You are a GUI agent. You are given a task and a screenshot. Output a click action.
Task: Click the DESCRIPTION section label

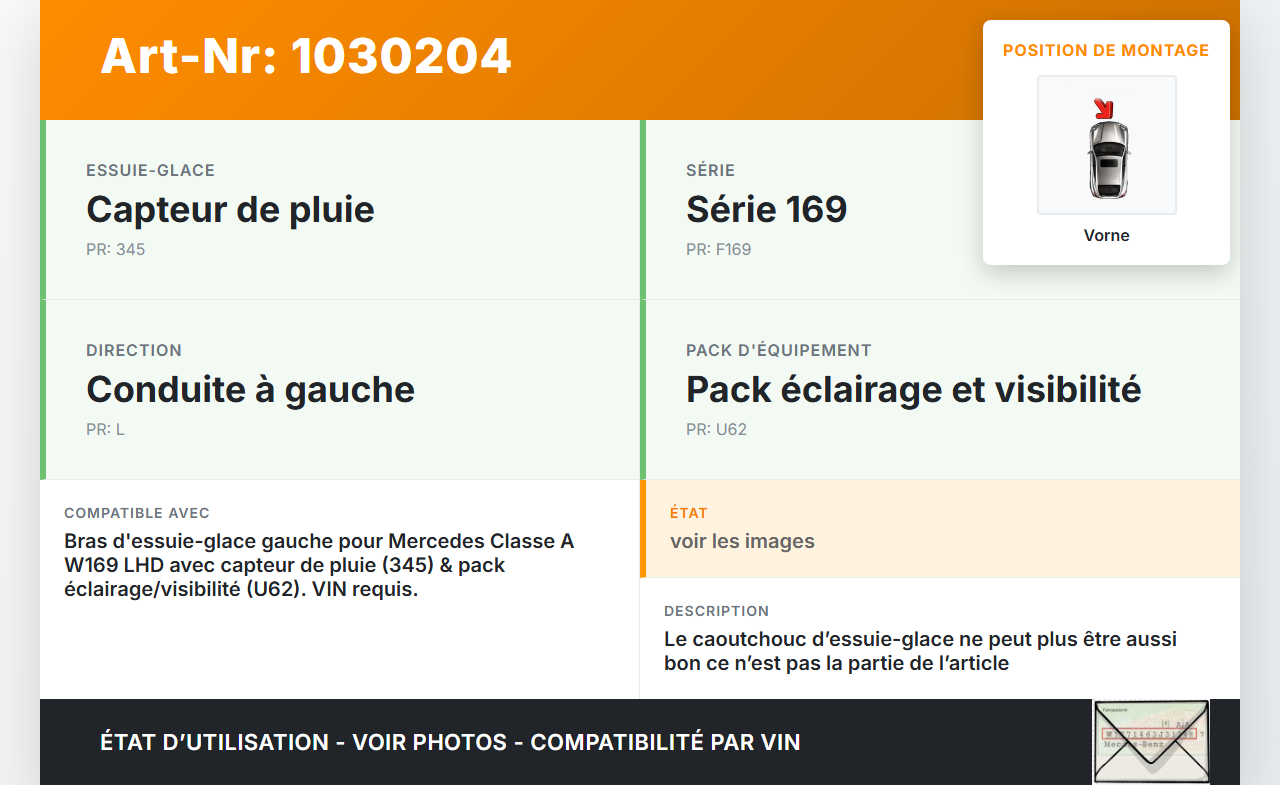[x=716, y=611]
